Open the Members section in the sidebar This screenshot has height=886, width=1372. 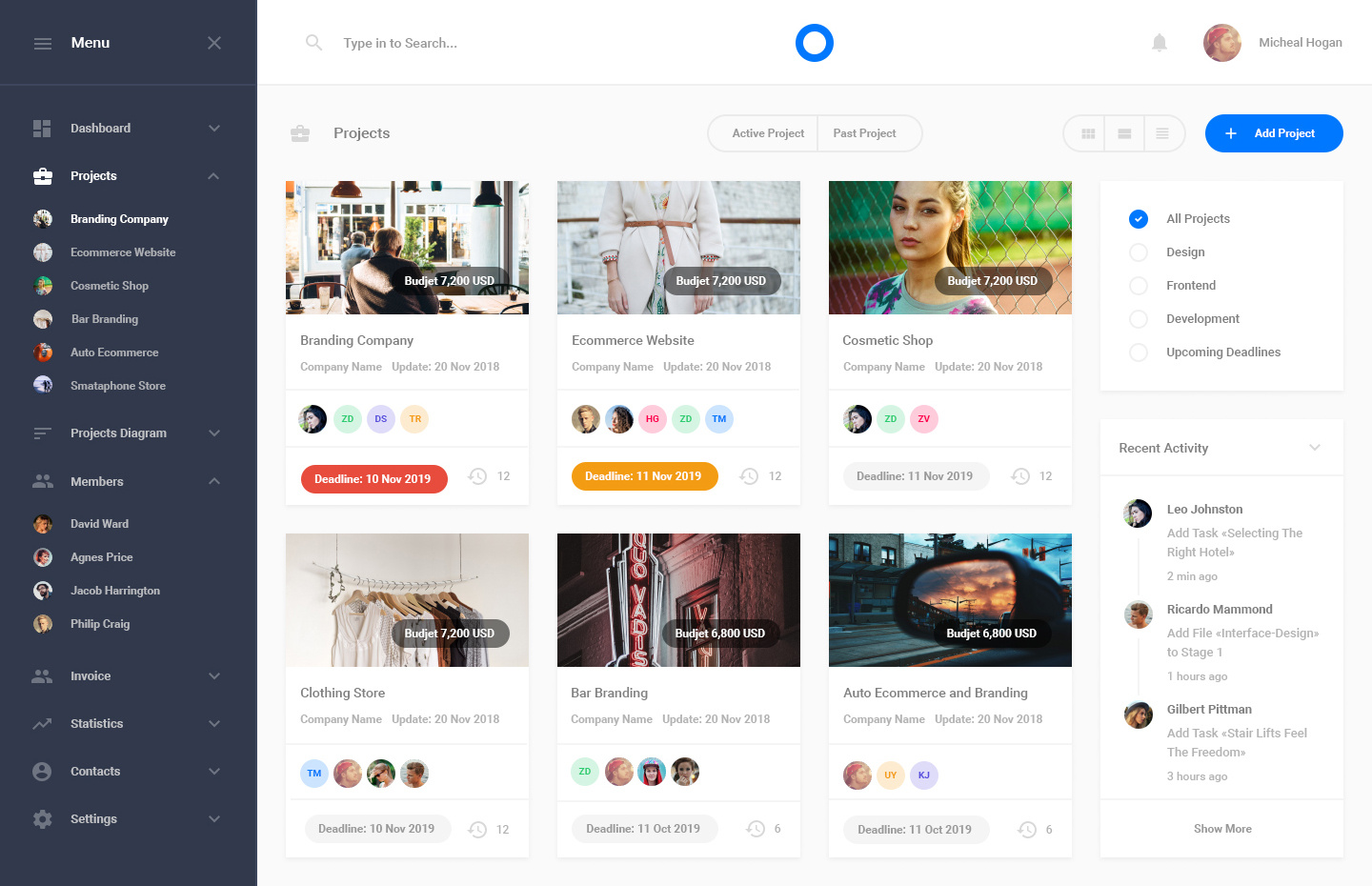click(42, 481)
